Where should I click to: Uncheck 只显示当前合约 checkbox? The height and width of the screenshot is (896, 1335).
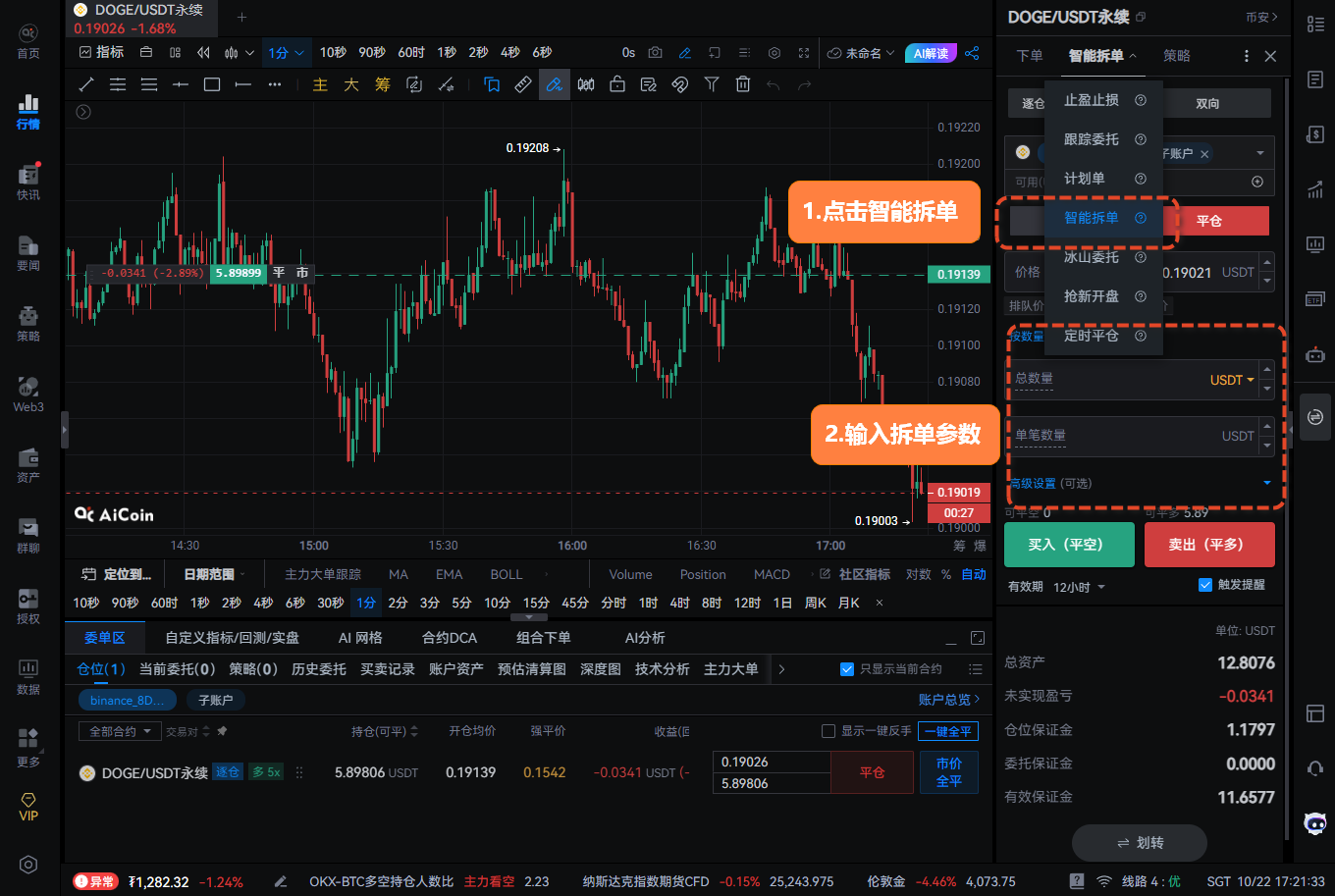click(x=847, y=669)
